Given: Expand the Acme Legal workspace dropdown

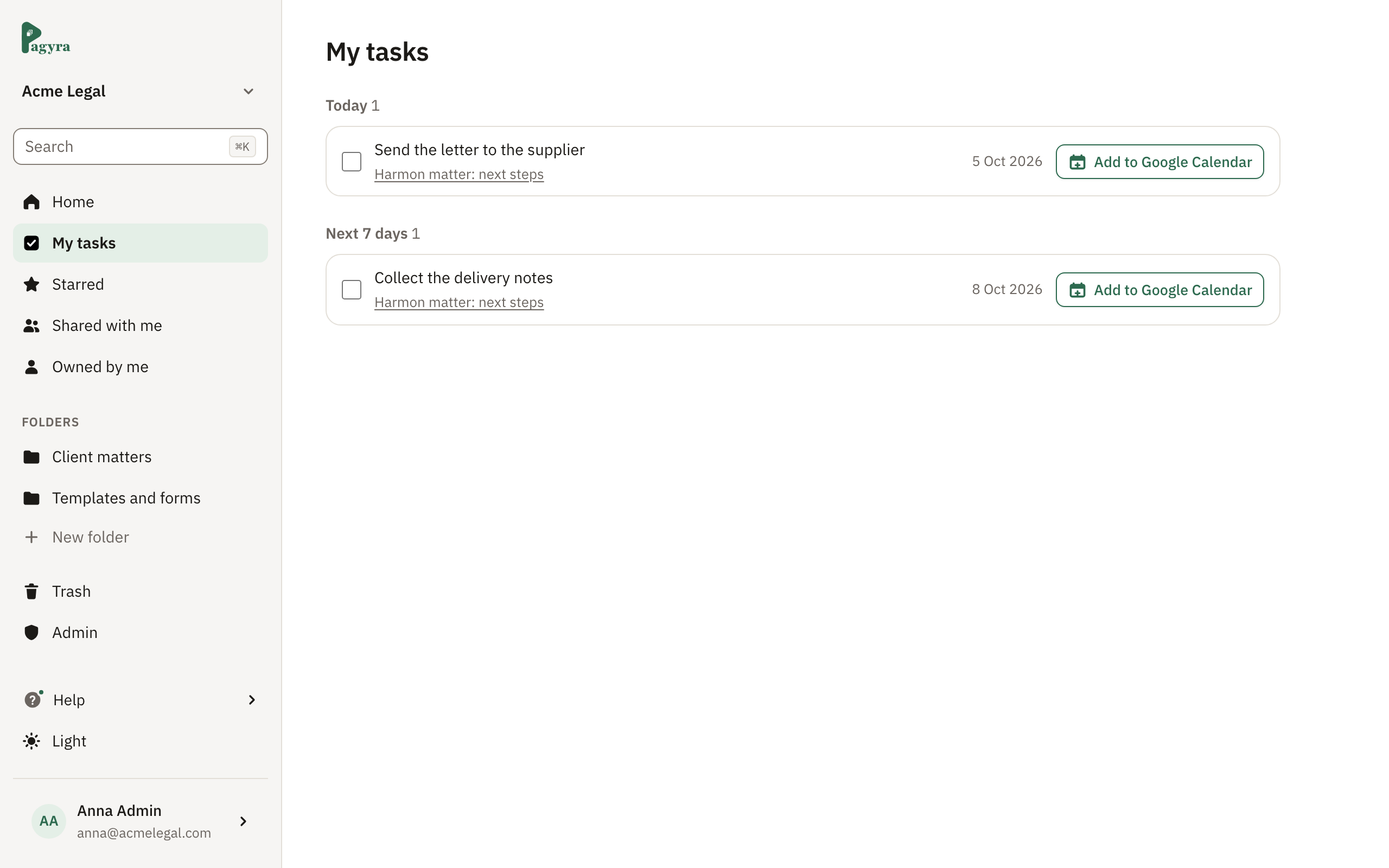Looking at the screenshot, I should 249,91.
